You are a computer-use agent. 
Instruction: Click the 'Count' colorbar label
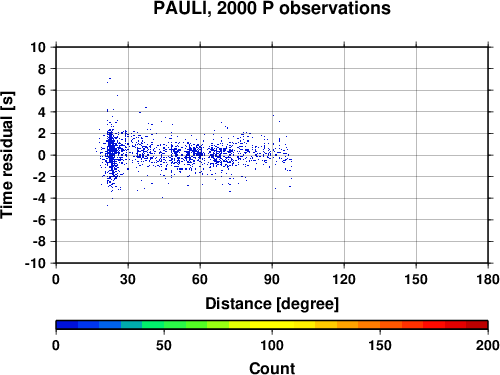pyautogui.click(x=272, y=368)
